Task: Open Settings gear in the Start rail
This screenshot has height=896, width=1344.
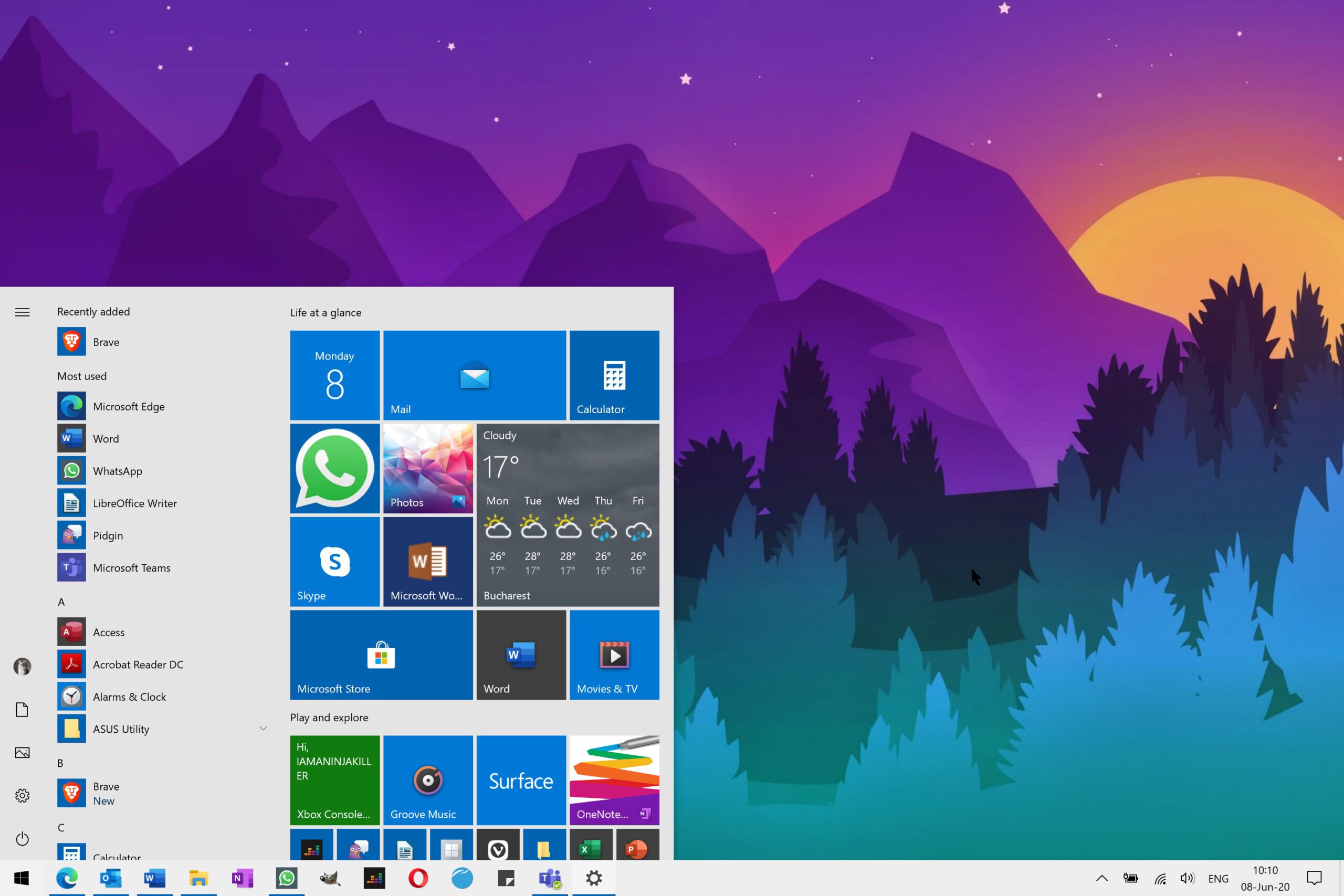Action: pyautogui.click(x=22, y=795)
